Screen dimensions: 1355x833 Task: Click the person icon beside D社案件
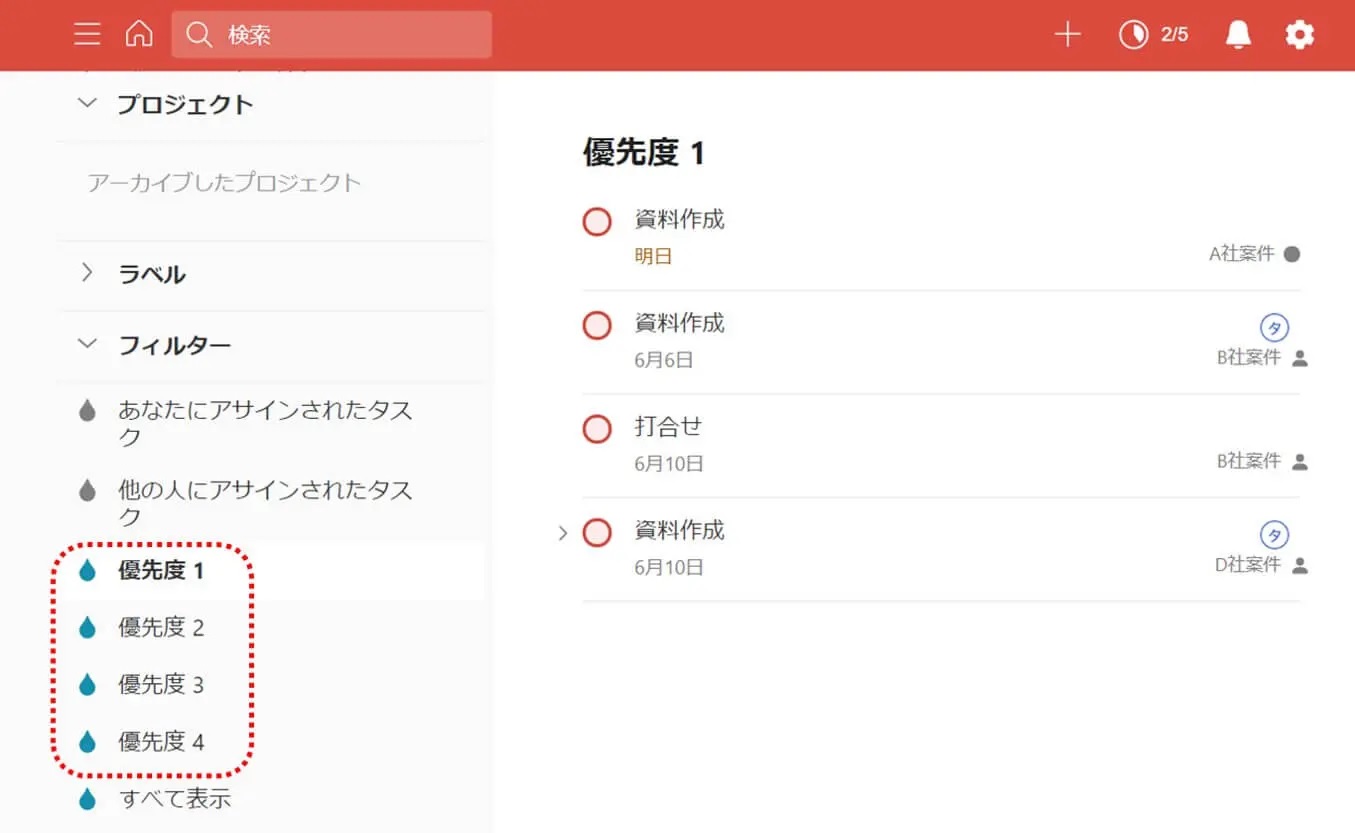pyautogui.click(x=1300, y=565)
